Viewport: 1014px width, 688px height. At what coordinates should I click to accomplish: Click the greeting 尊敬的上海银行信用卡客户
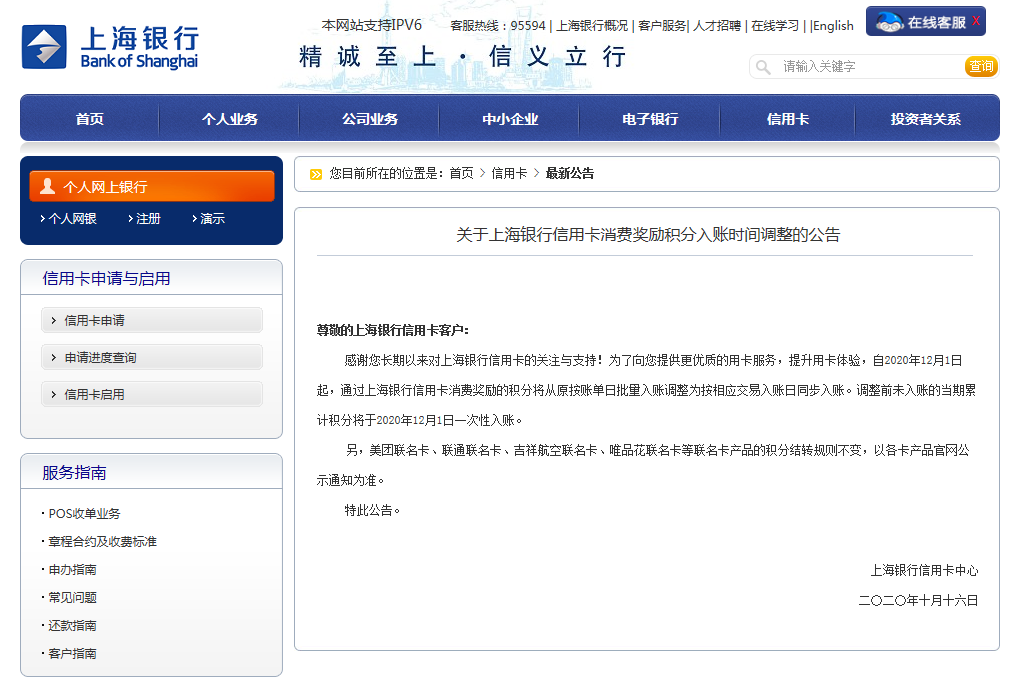[x=393, y=330]
